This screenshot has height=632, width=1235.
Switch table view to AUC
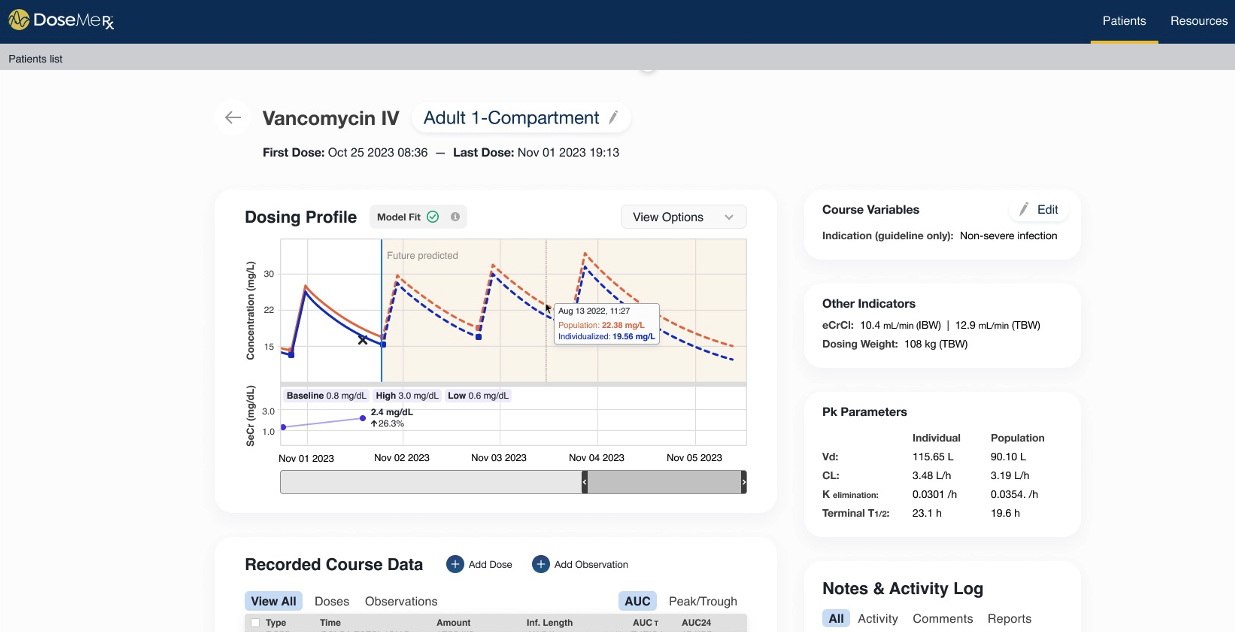point(637,601)
